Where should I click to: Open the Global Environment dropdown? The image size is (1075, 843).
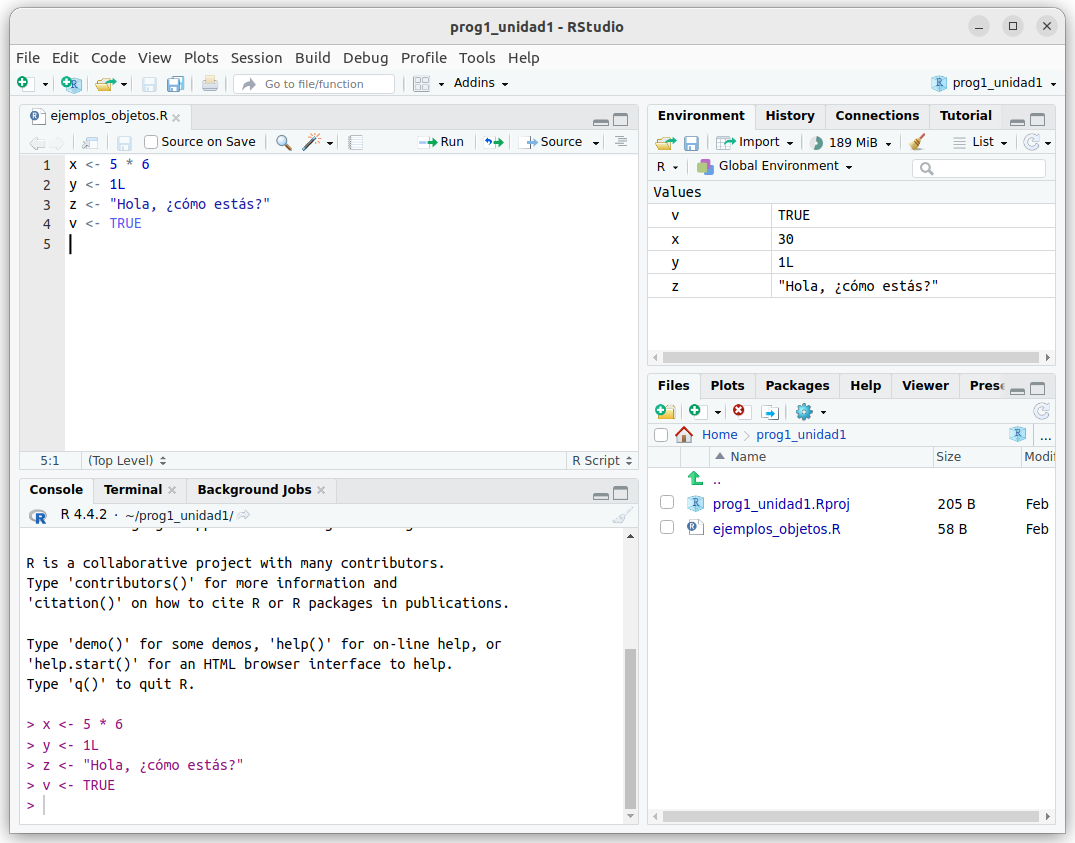(x=775, y=166)
